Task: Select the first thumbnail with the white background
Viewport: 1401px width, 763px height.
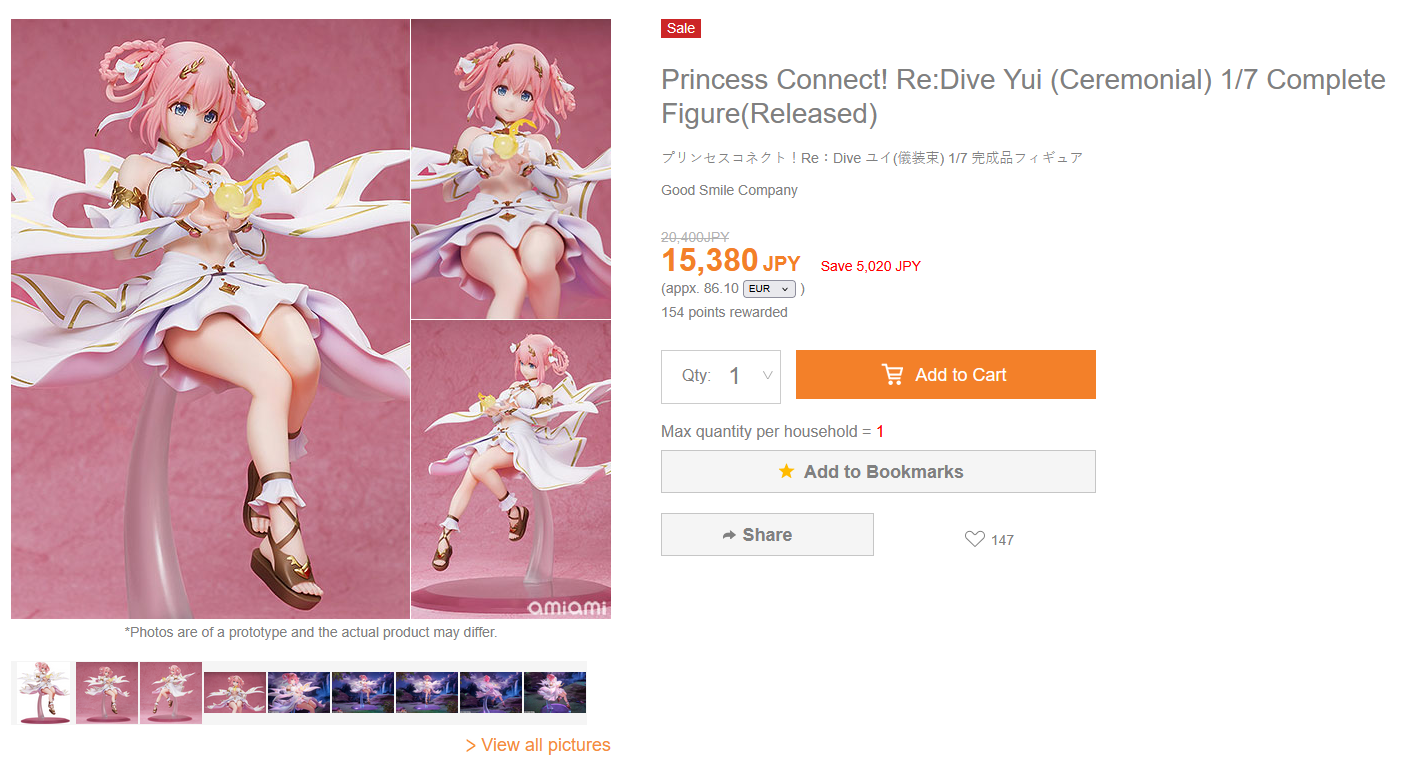Action: coord(45,692)
